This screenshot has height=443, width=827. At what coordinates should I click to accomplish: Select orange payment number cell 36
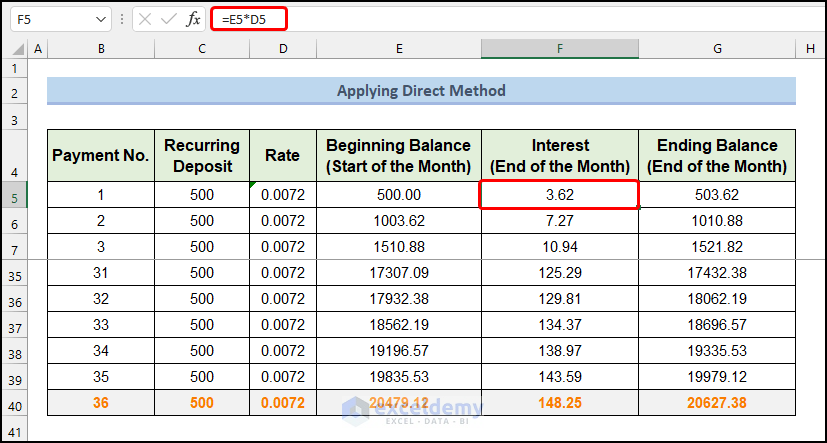pyautogui.click(x=101, y=402)
